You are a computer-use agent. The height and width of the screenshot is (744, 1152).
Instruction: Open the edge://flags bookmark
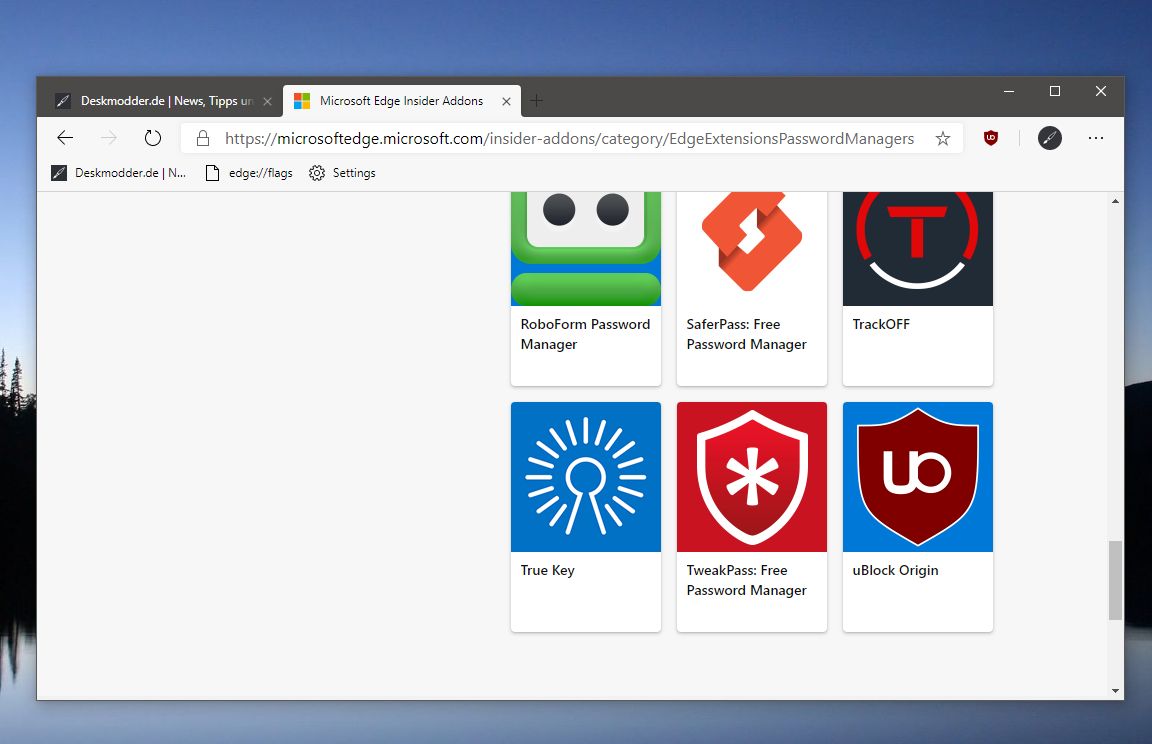click(249, 173)
